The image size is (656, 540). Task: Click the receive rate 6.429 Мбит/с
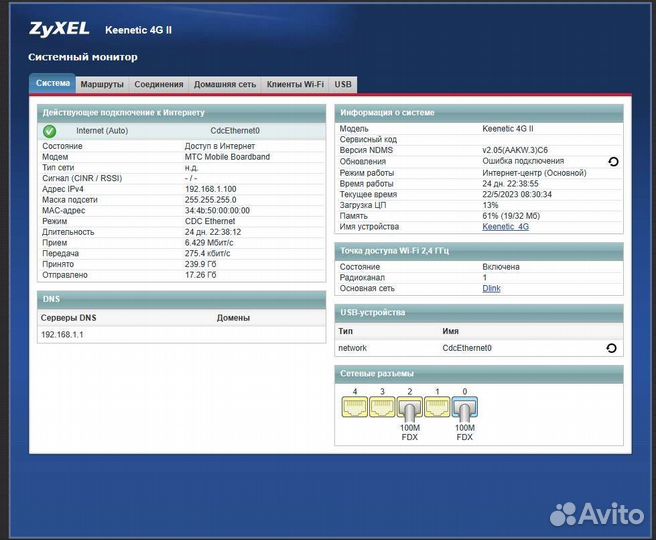tap(209, 243)
